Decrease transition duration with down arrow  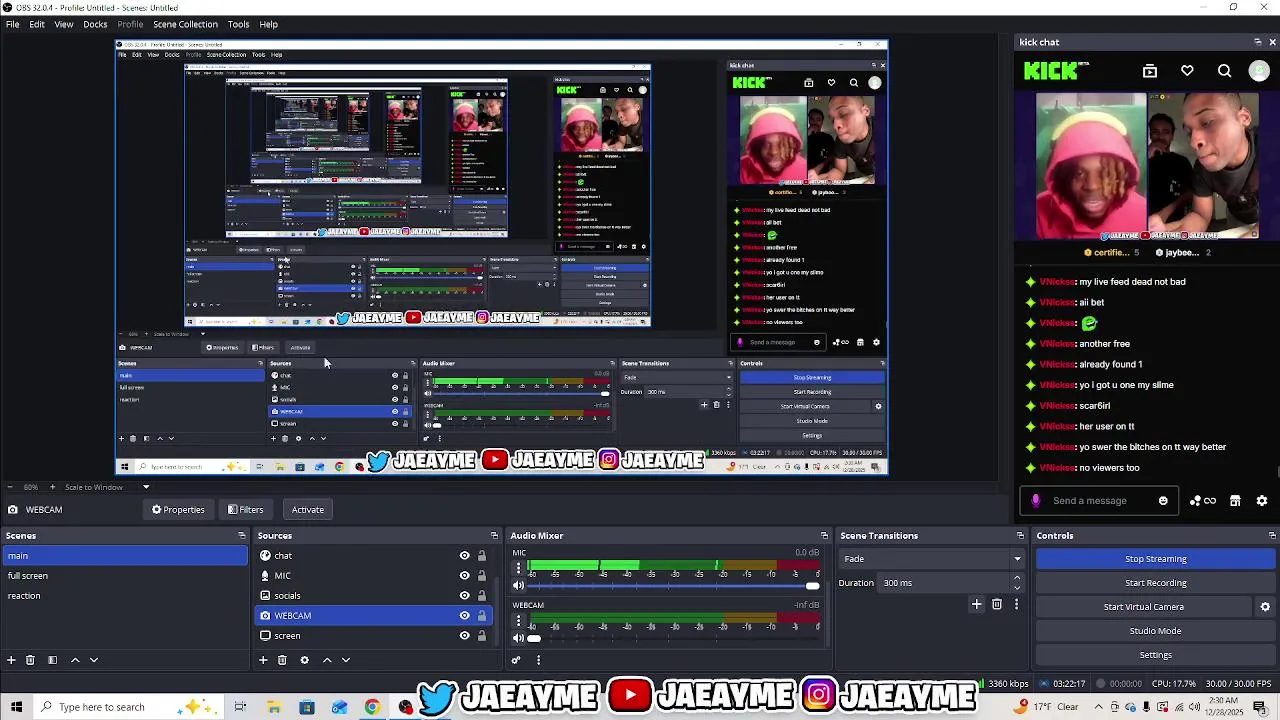pos(1017,587)
